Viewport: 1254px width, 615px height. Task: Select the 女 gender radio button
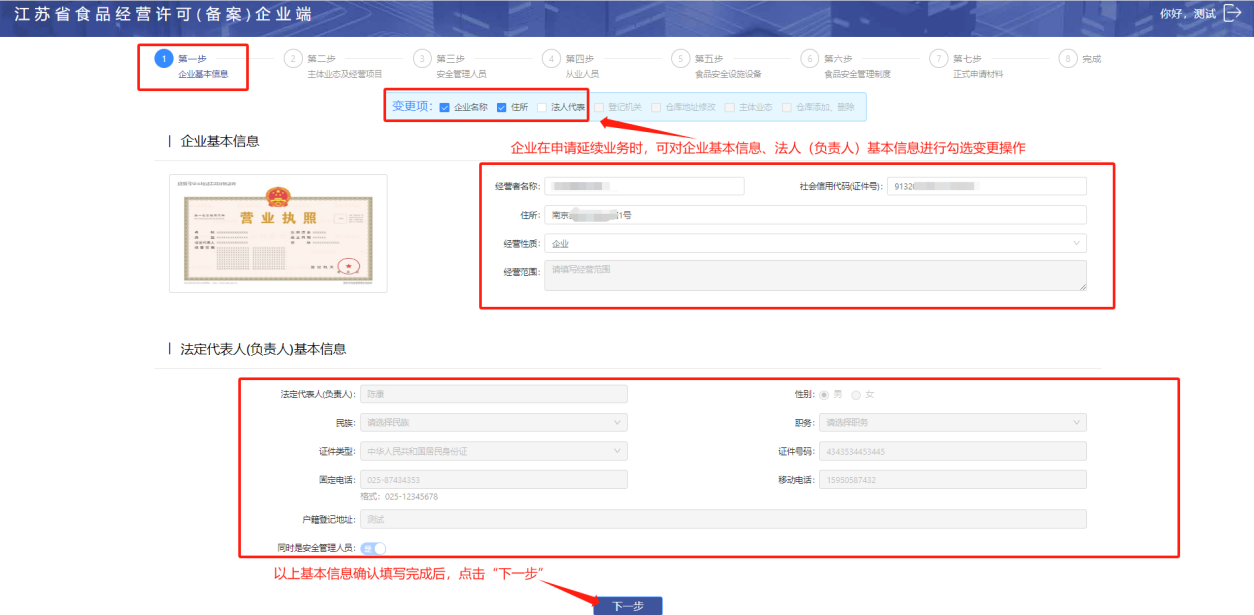855,395
